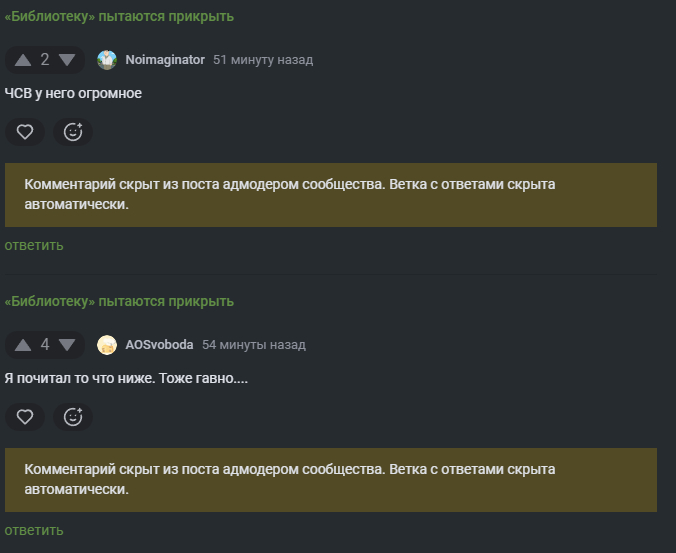Like Noimaginator's comment with the heart icon
Viewport: 676px width, 553px height.
(25, 131)
